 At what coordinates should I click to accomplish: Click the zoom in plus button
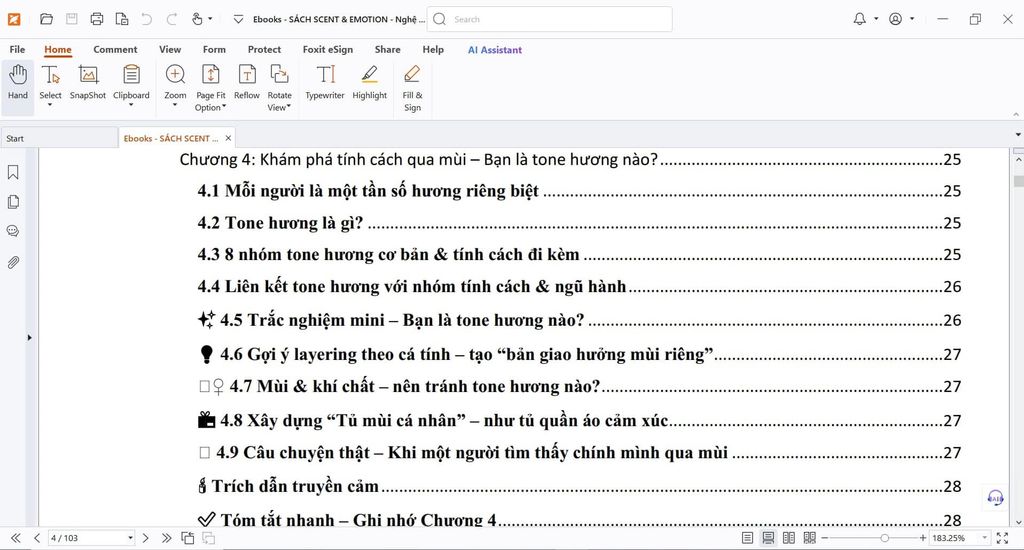pos(923,538)
